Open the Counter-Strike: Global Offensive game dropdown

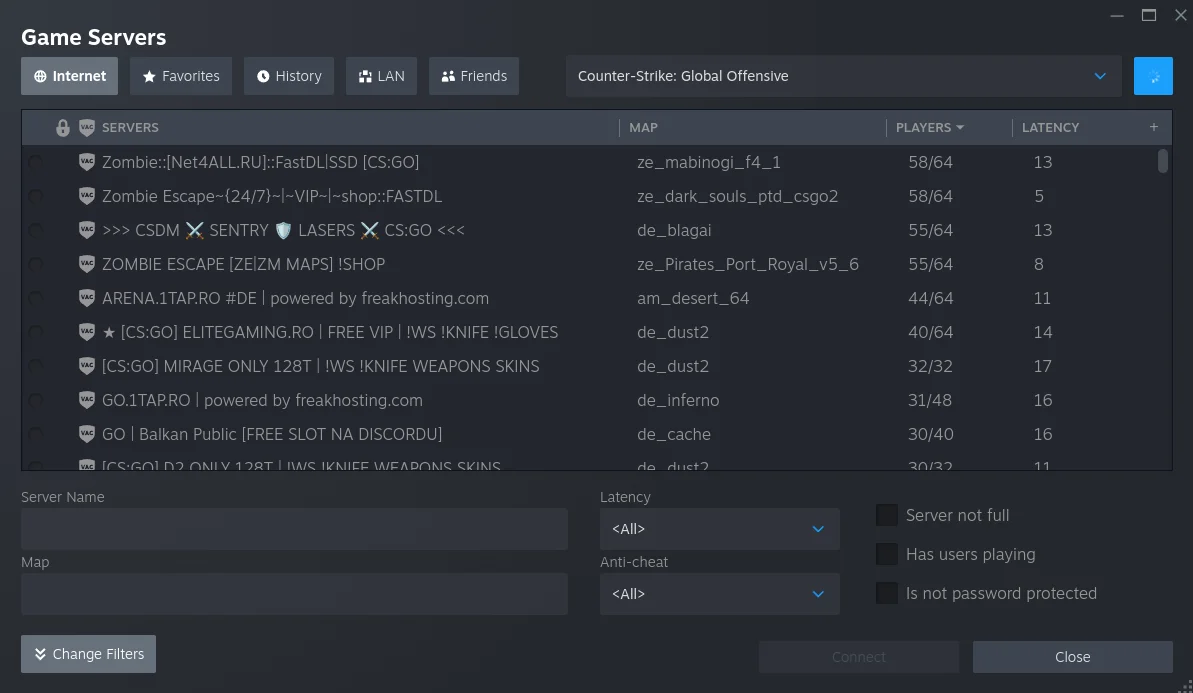click(x=843, y=75)
